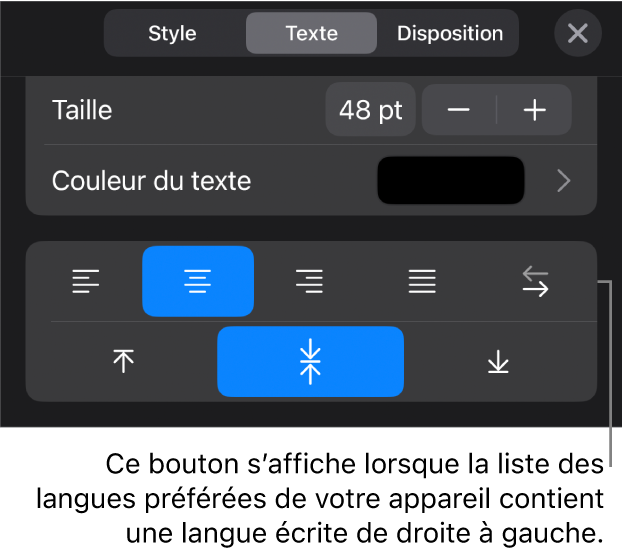Switch to the Style tab

pos(173,33)
